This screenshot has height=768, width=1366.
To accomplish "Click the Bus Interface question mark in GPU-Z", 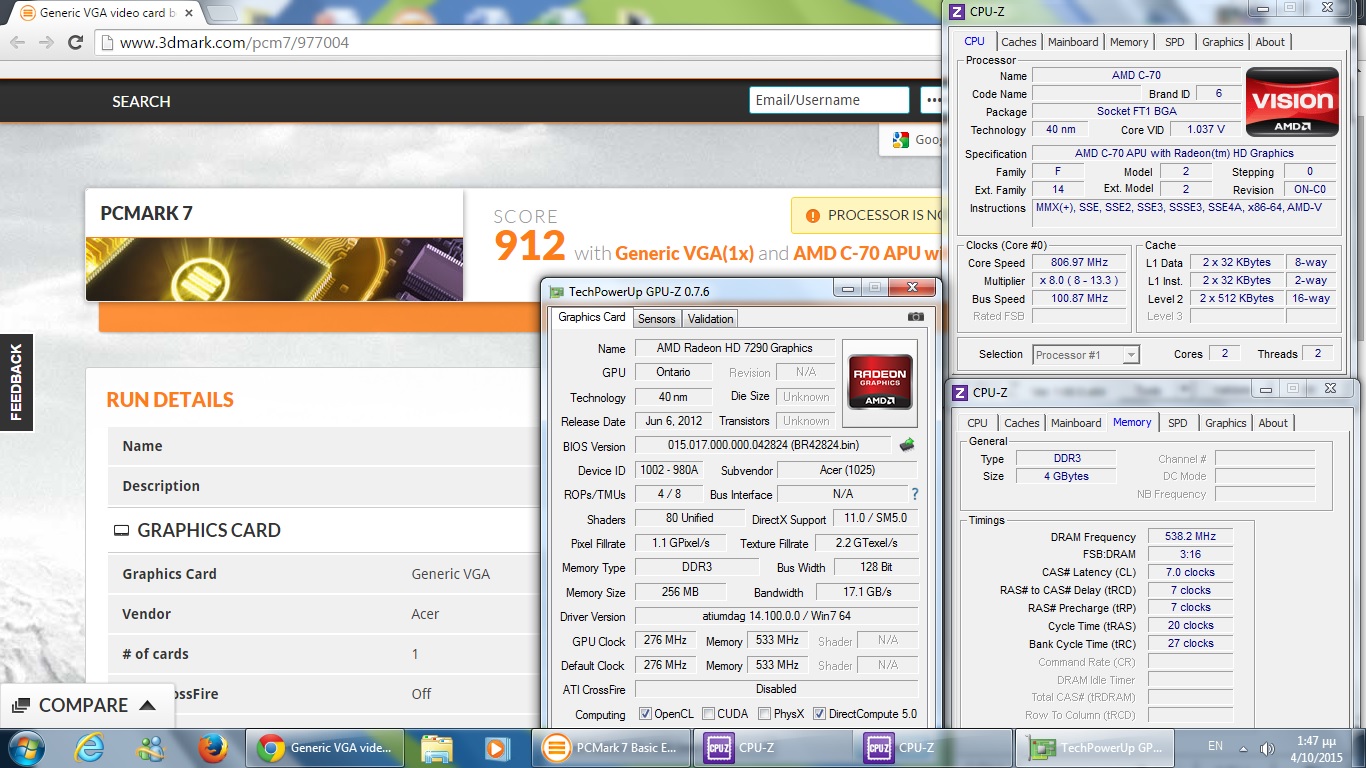I will (x=914, y=494).
